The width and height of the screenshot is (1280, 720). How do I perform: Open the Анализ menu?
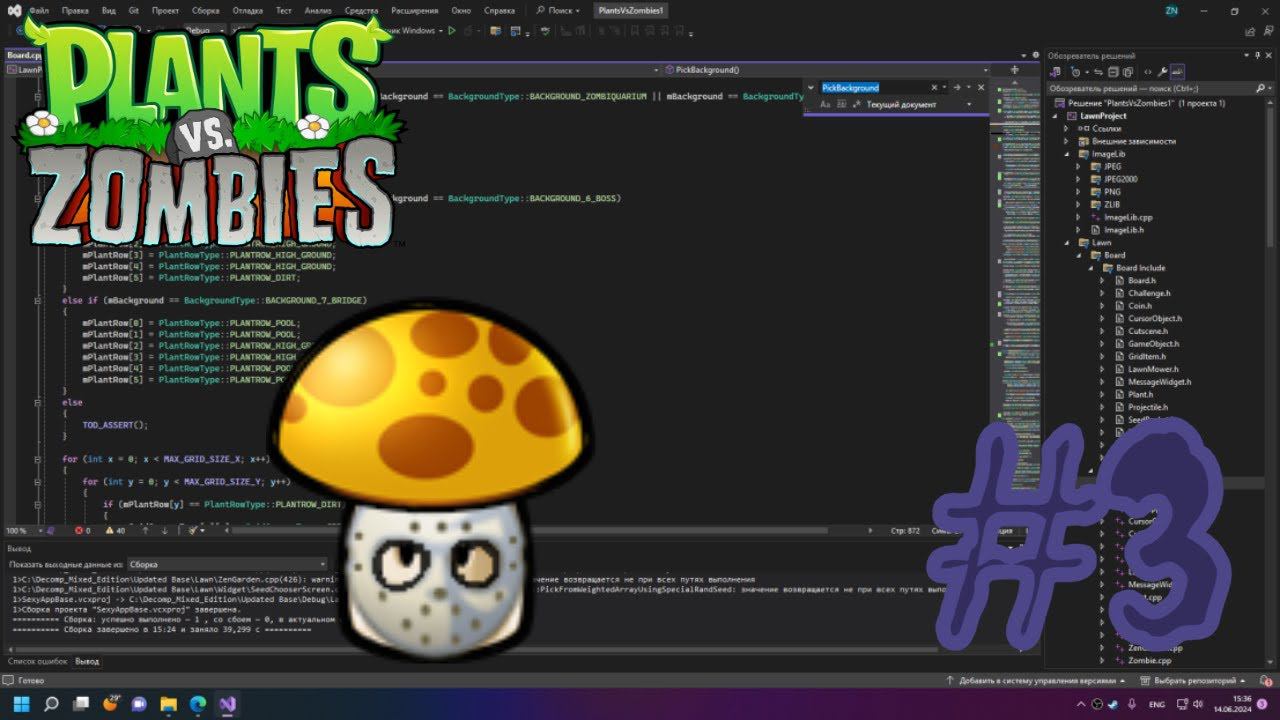(x=318, y=10)
